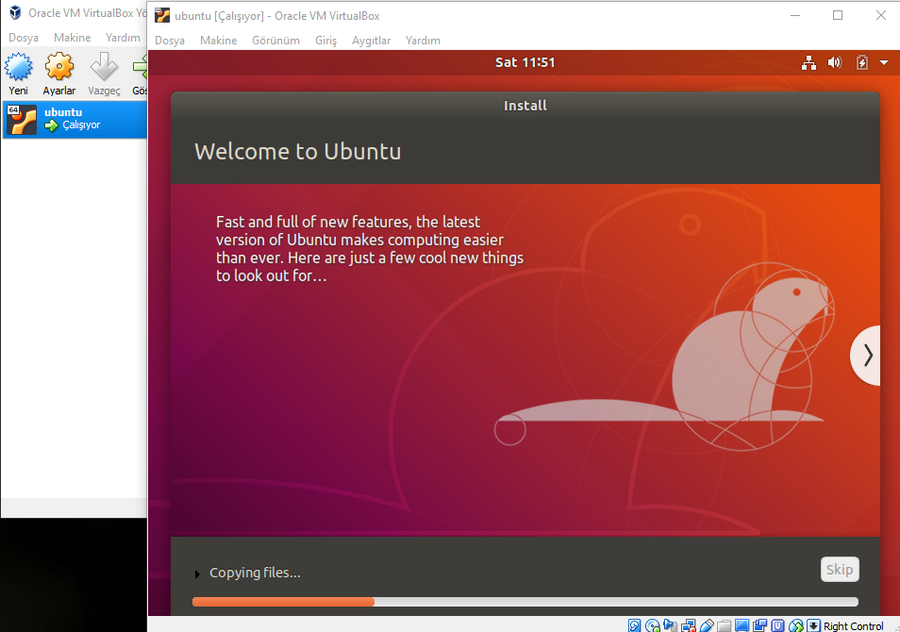Open the Görünüm menu
Image resolution: width=900 pixels, height=632 pixels.
coord(276,40)
